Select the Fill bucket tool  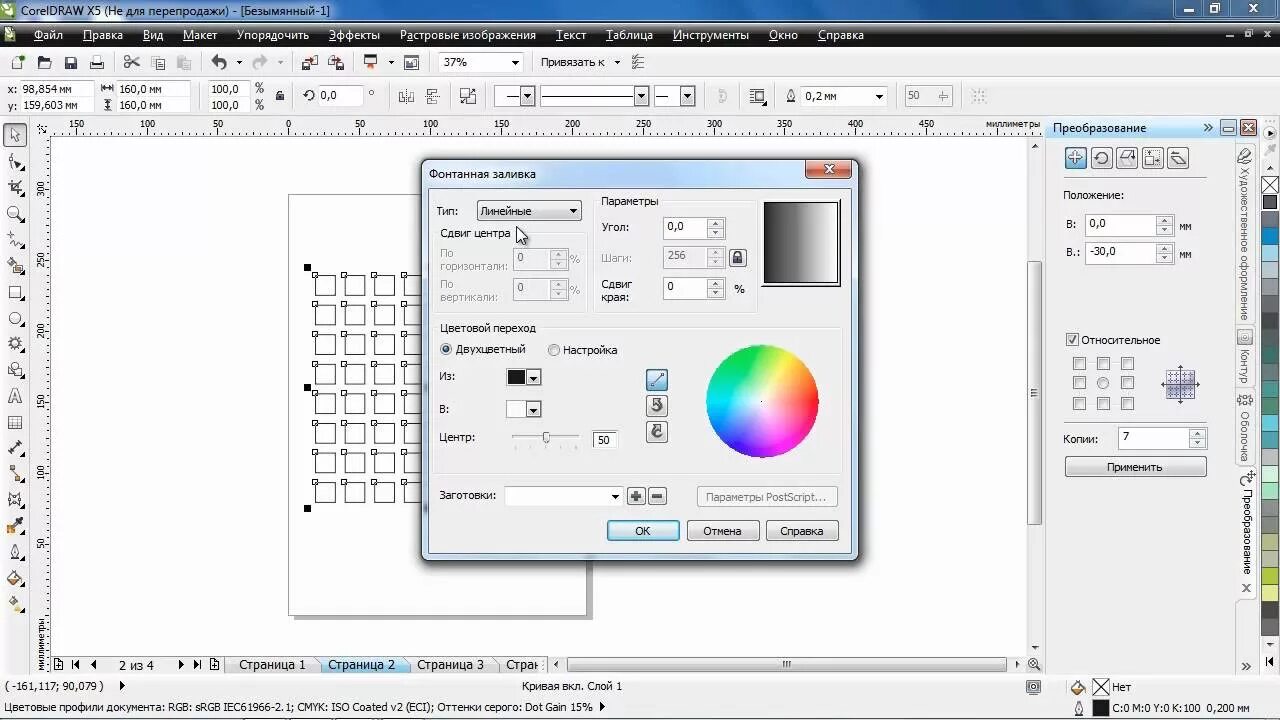[15, 578]
